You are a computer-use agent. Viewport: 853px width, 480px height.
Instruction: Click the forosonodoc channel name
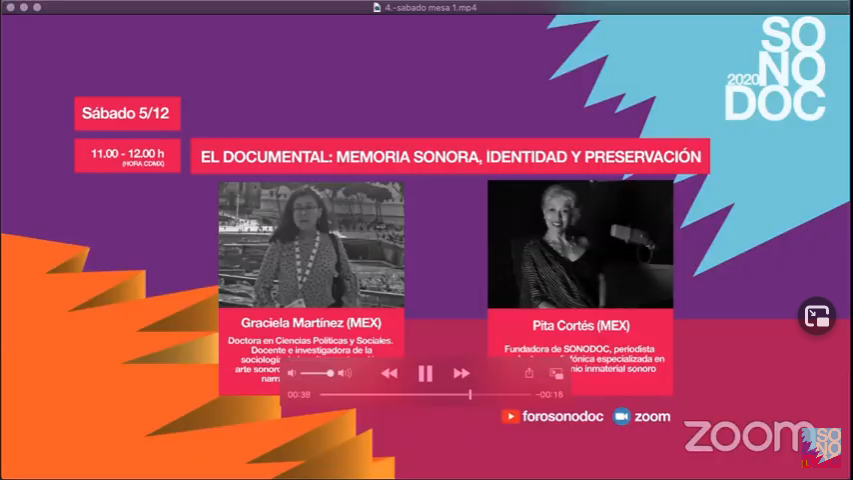(563, 416)
